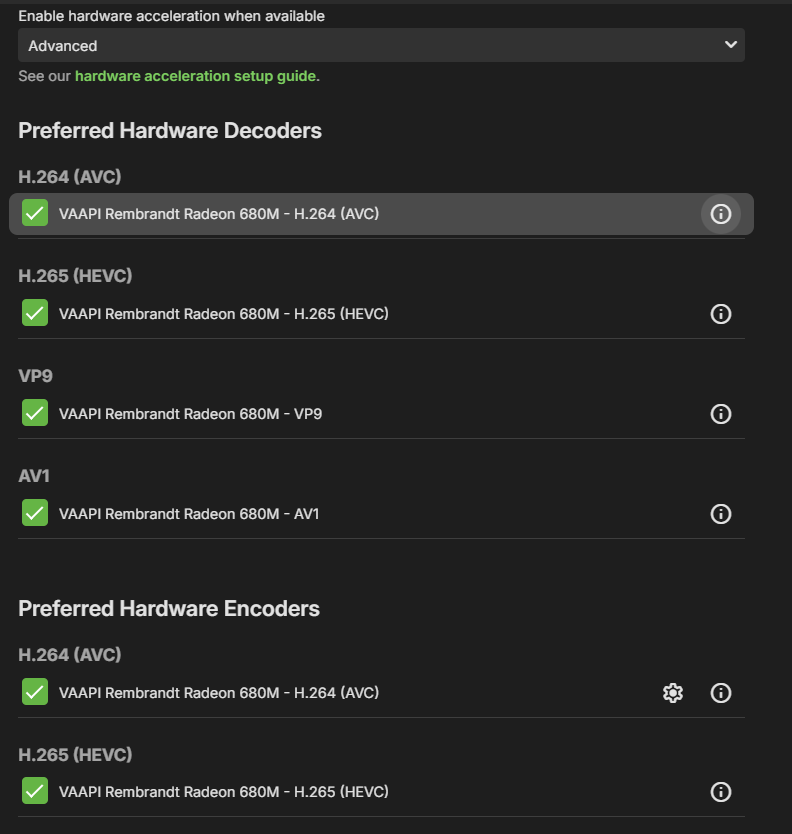Toggle the VP9 decoder checkbox
Viewport: 792px width, 834px height.
(35, 413)
